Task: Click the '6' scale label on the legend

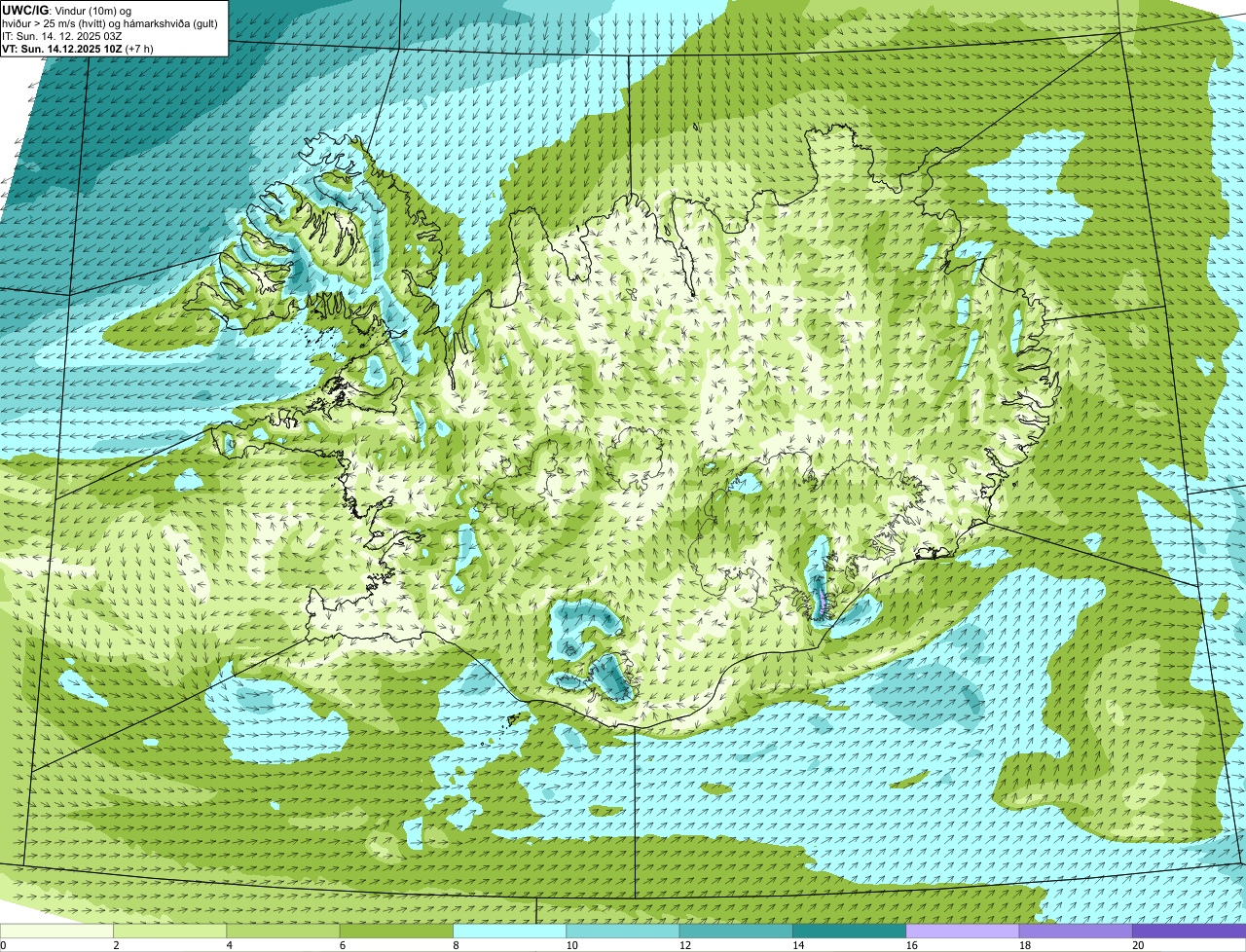Action: tap(344, 945)
